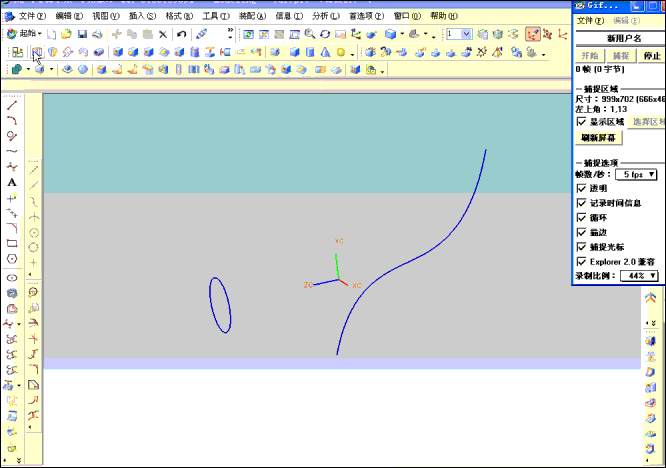
Task: Open the 编辑(E) menu in main window
Action: (69, 16)
